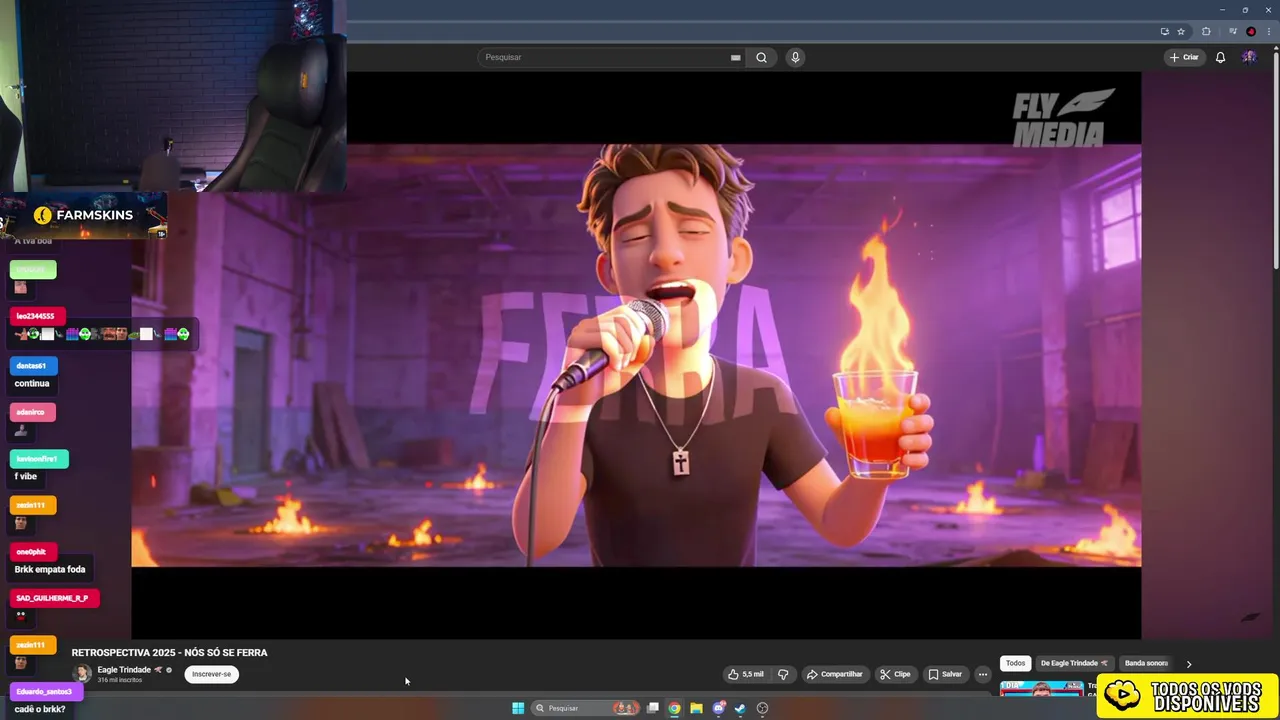Image resolution: width=1280 pixels, height=720 pixels.
Task: Open the Eagle Trindade channel name link
Action: click(x=124, y=670)
